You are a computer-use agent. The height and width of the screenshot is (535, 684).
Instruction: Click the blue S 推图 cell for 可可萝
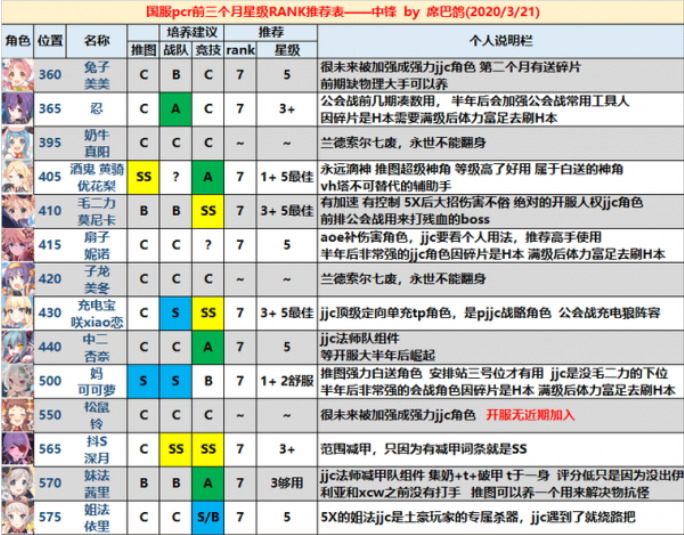144,381
